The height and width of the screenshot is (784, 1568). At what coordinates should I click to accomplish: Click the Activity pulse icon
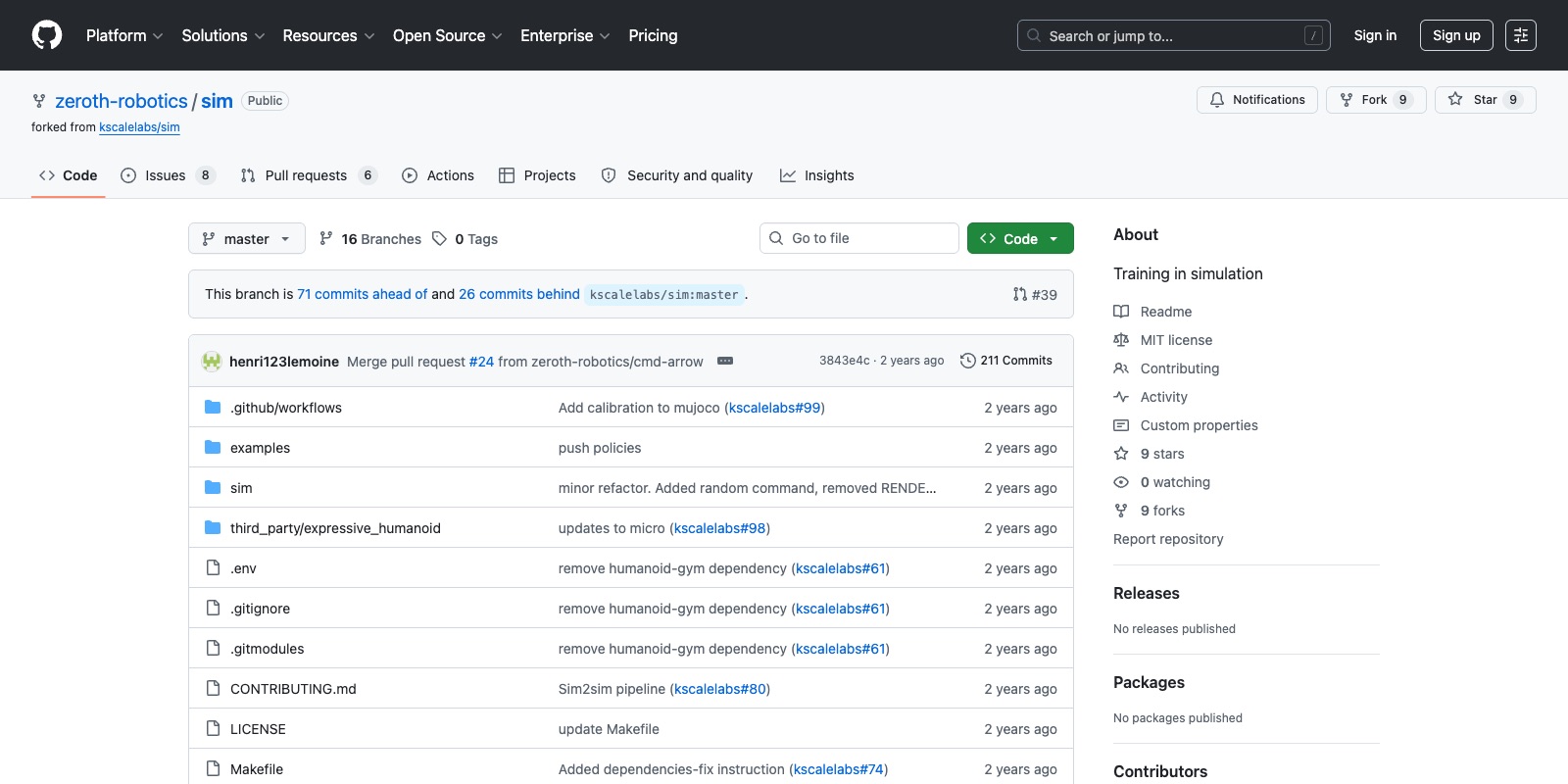click(x=1121, y=397)
